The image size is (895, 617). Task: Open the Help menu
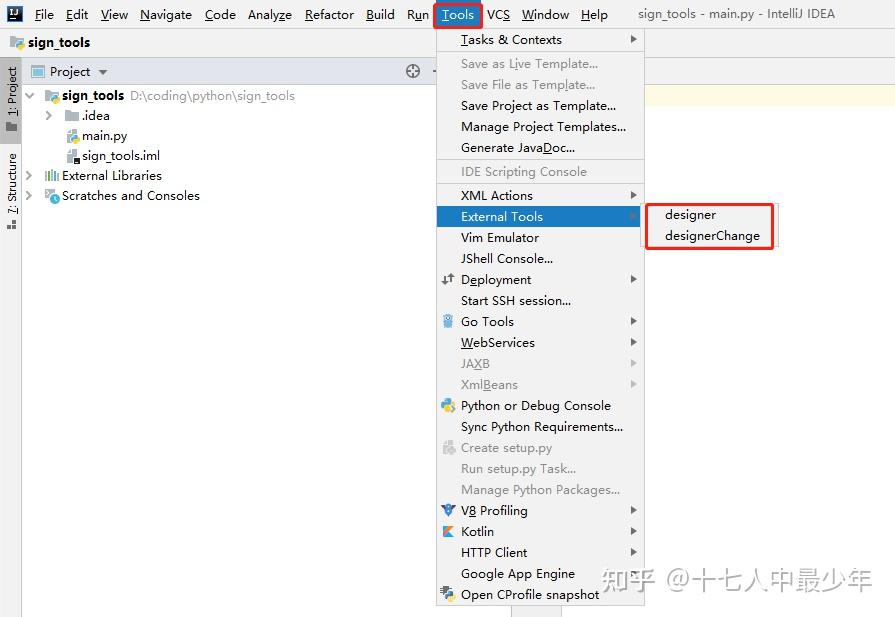(x=594, y=15)
